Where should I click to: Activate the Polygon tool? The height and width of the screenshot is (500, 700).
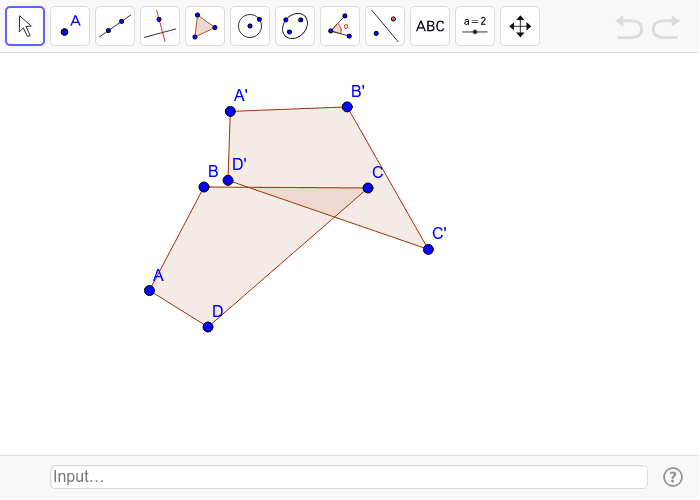pos(205,26)
